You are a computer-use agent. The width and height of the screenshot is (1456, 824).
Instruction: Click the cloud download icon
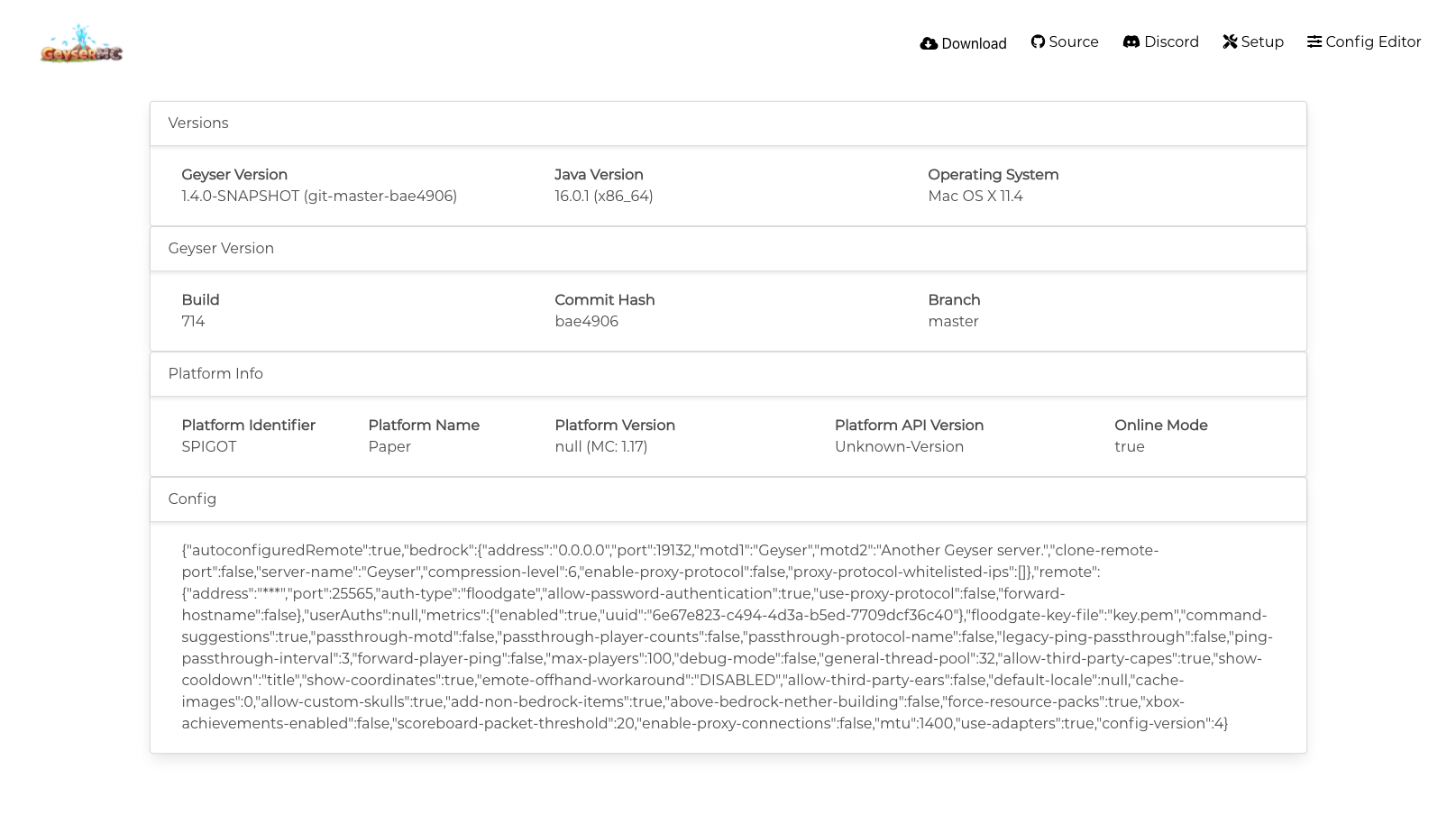point(929,43)
